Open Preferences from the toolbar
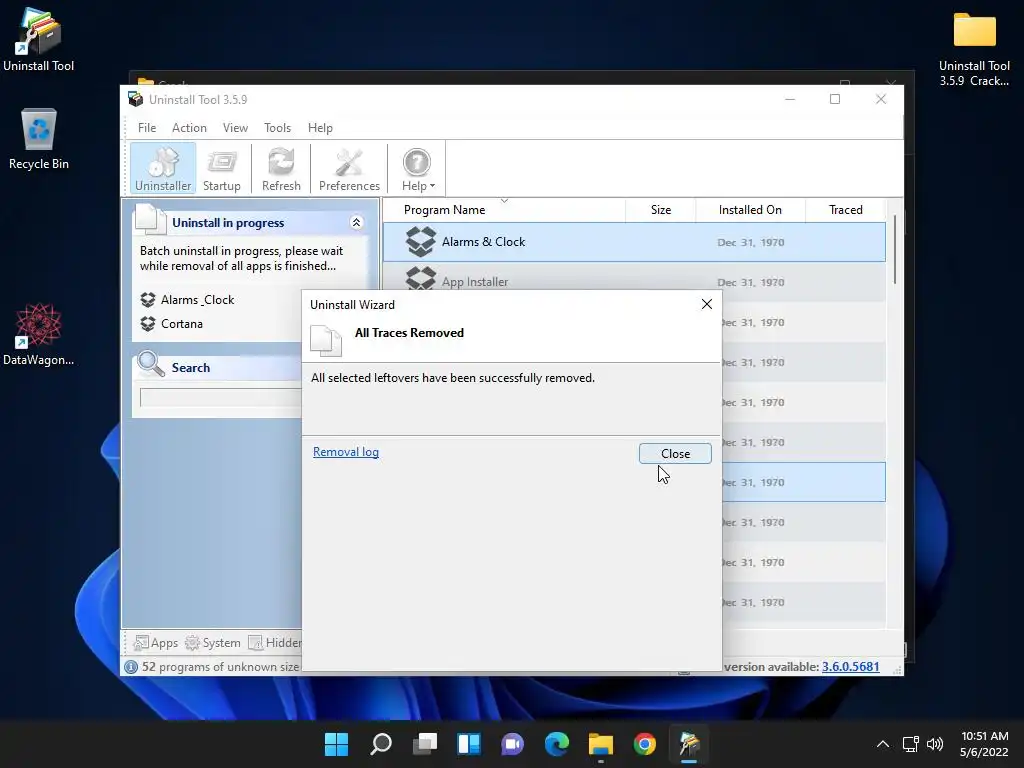The width and height of the screenshot is (1024, 768). (x=349, y=168)
